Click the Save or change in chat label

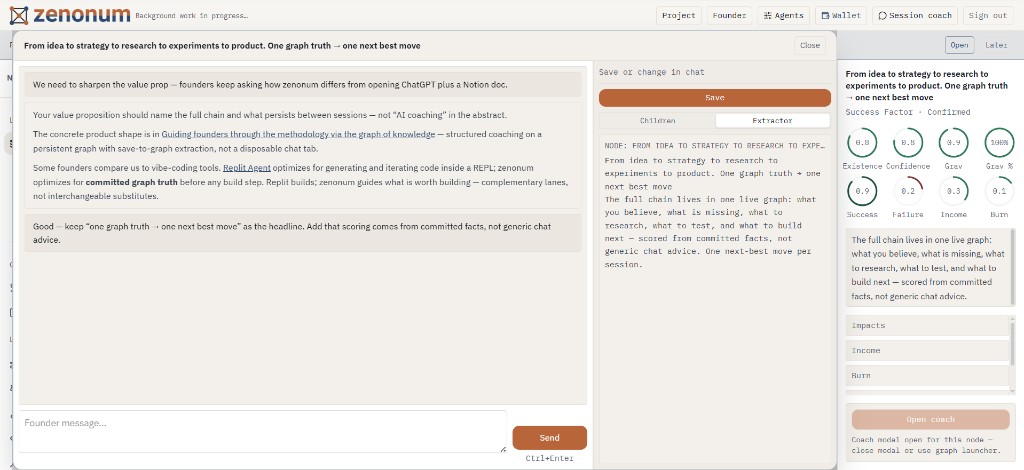(x=652, y=72)
